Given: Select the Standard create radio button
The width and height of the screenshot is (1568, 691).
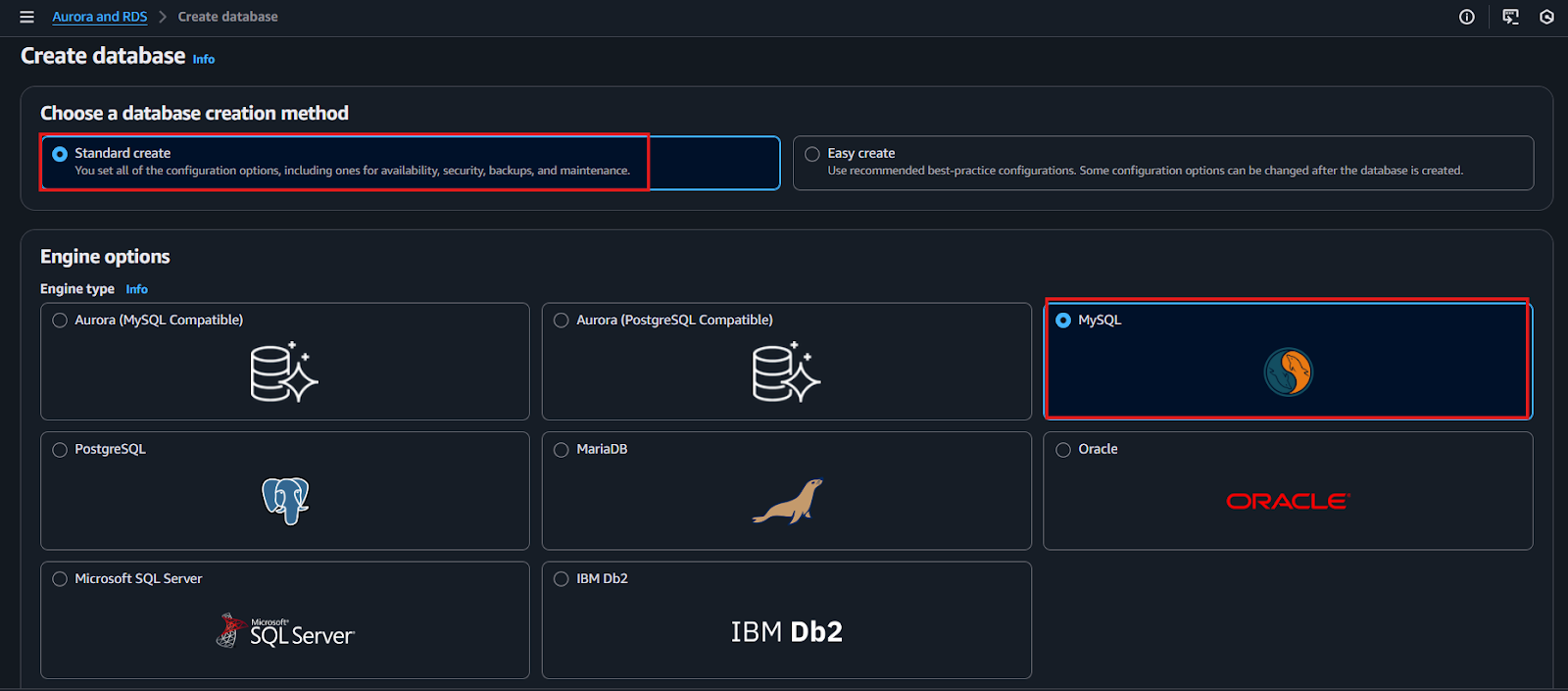Looking at the screenshot, I should coord(60,154).
